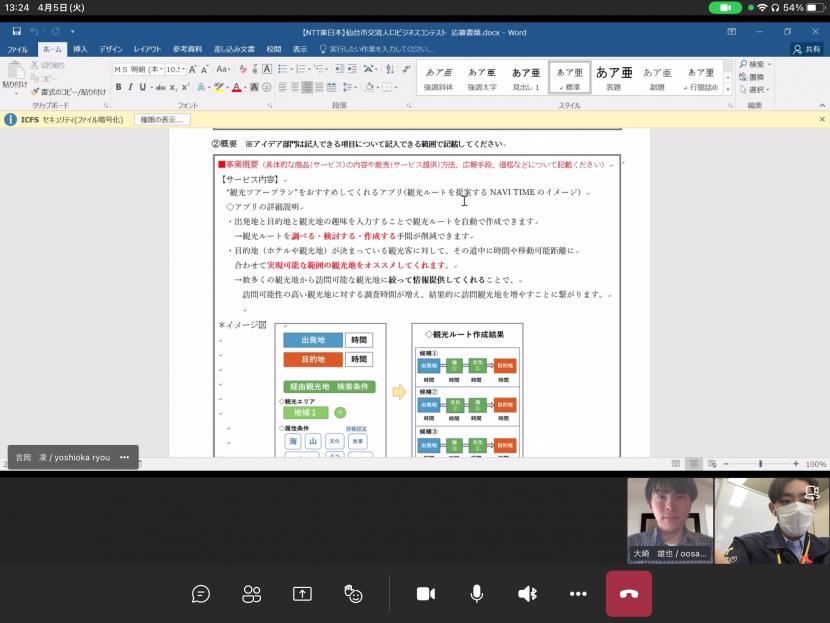Open the meeting chat panel
This screenshot has height=623, width=830.
[201, 594]
